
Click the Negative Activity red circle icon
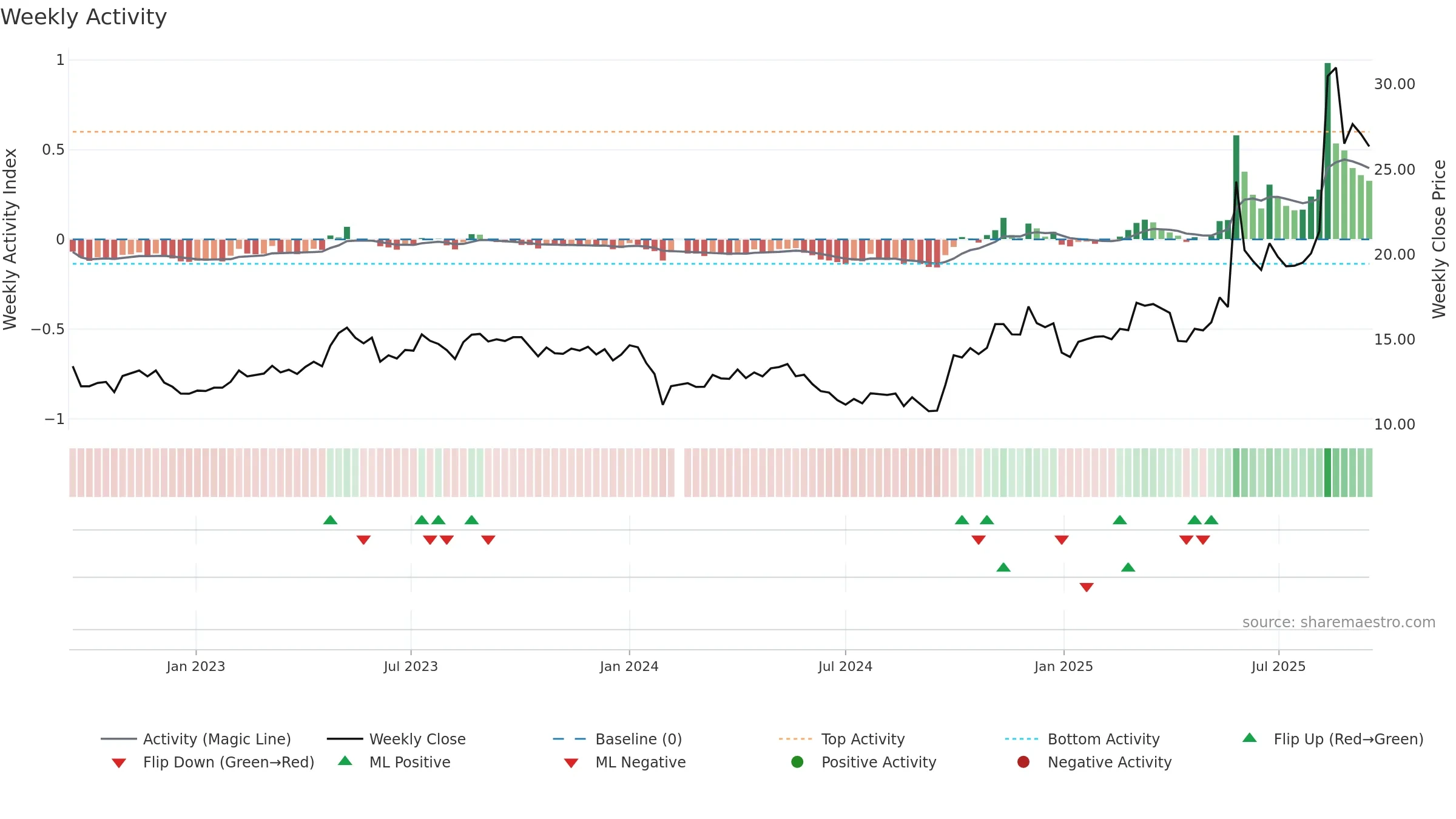(1023, 762)
